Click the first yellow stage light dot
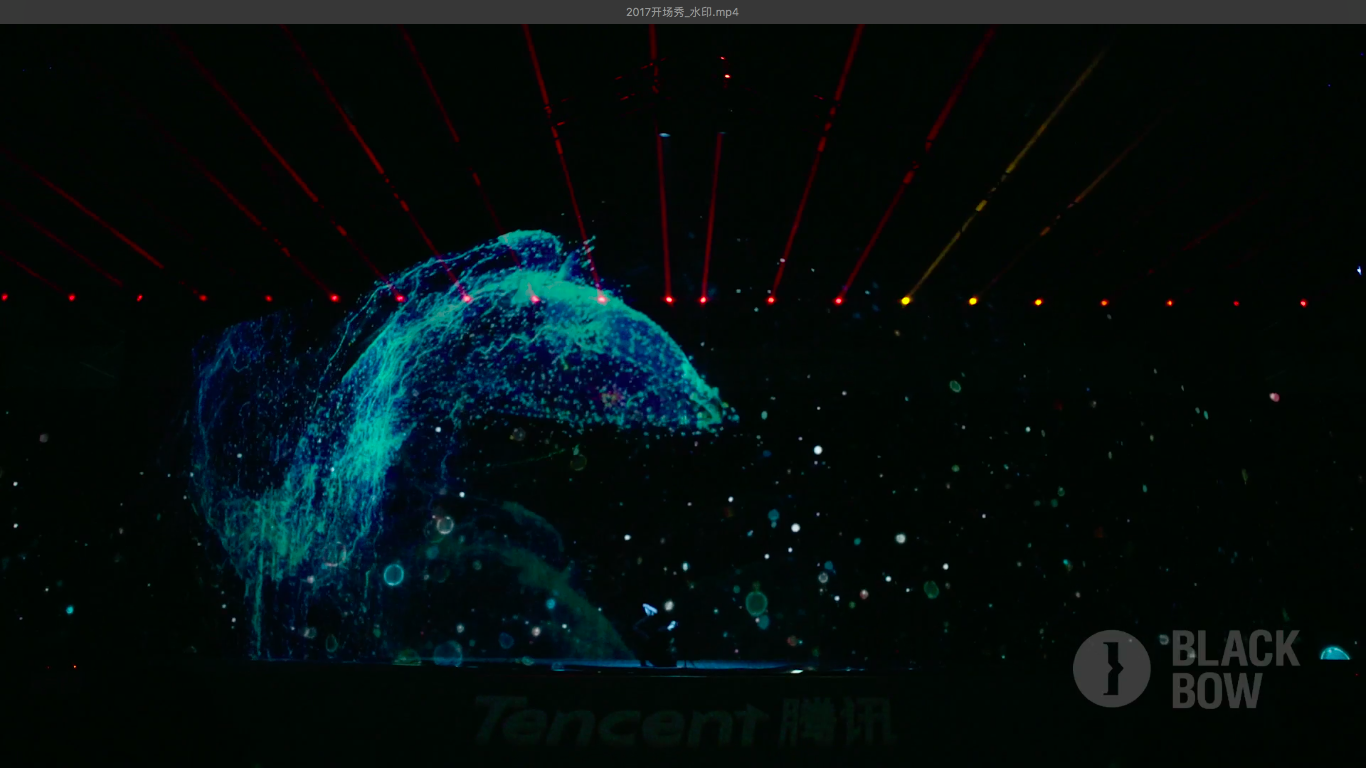This screenshot has height=768, width=1366. (906, 300)
